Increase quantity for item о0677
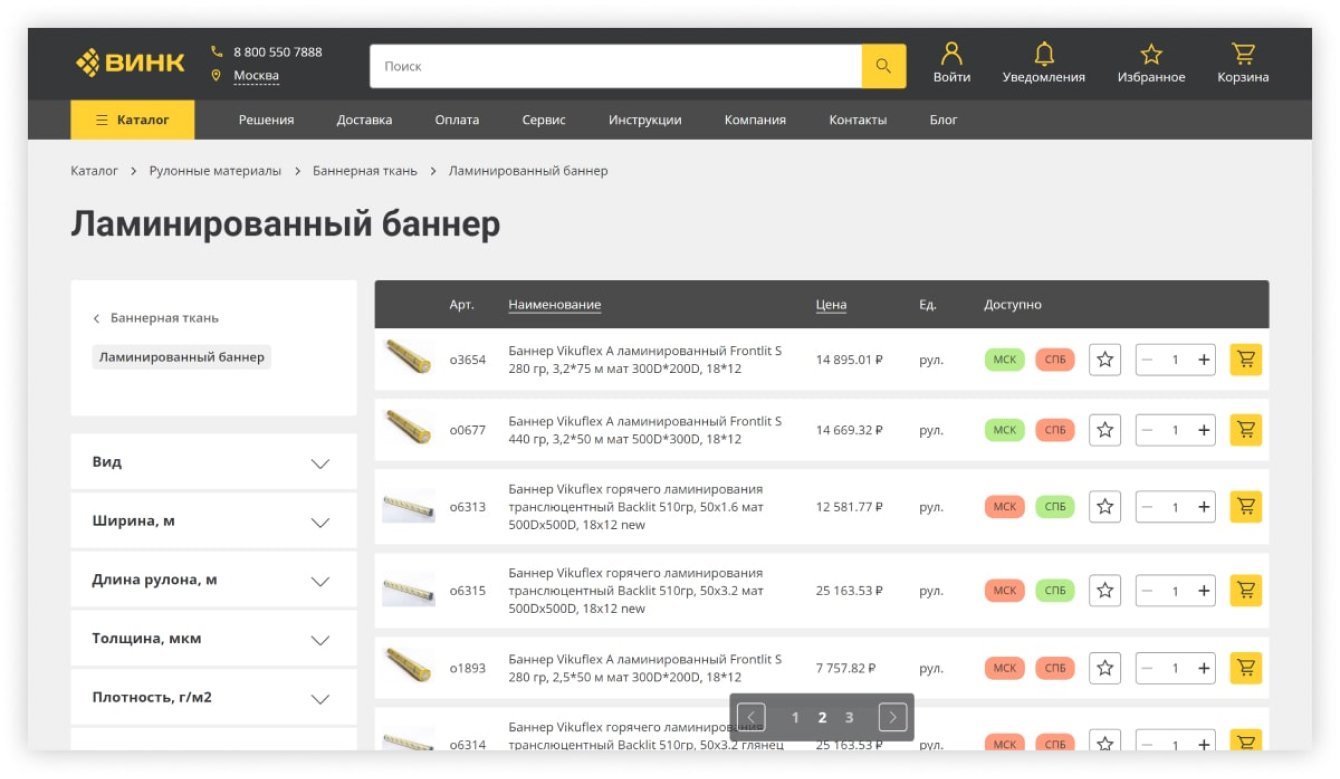This screenshot has width=1340, height=779. coord(1204,431)
